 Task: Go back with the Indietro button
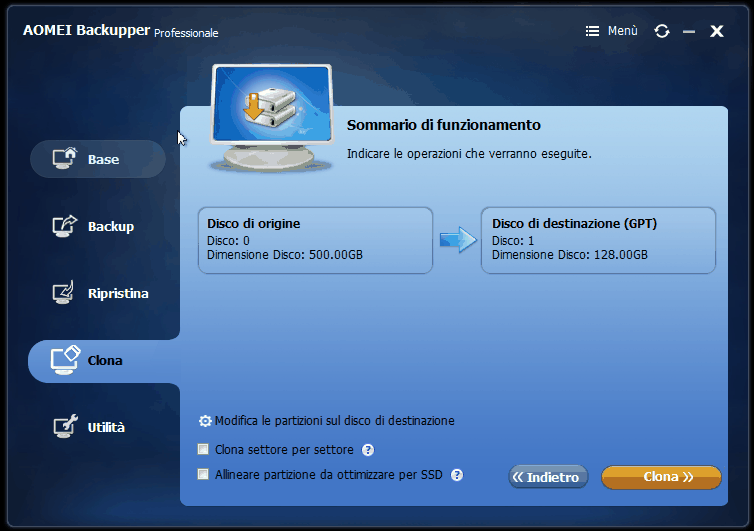pyautogui.click(x=548, y=477)
